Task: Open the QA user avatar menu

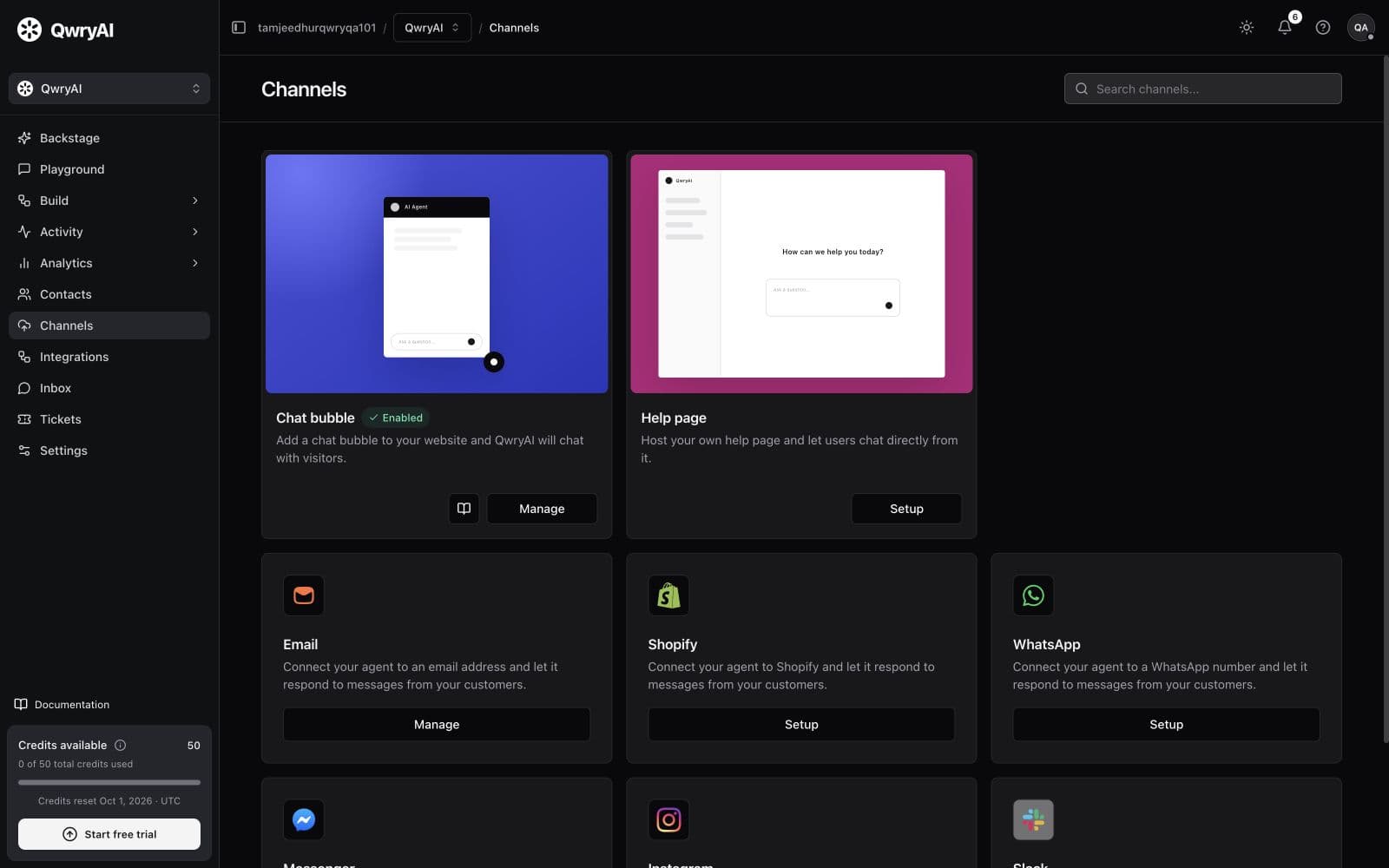Action: coord(1361,28)
